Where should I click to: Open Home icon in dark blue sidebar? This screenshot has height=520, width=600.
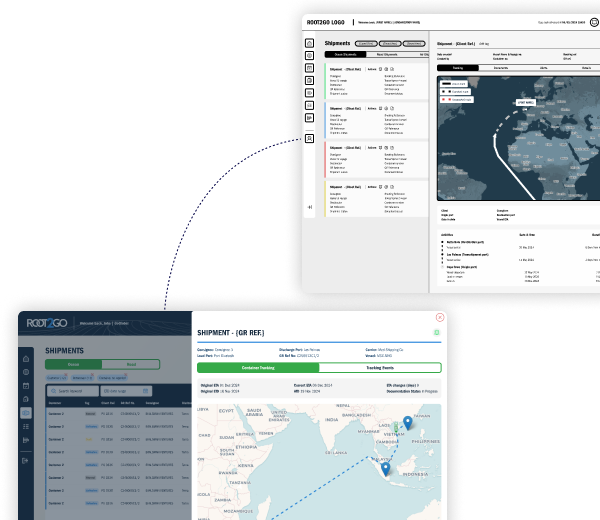(x=26, y=359)
